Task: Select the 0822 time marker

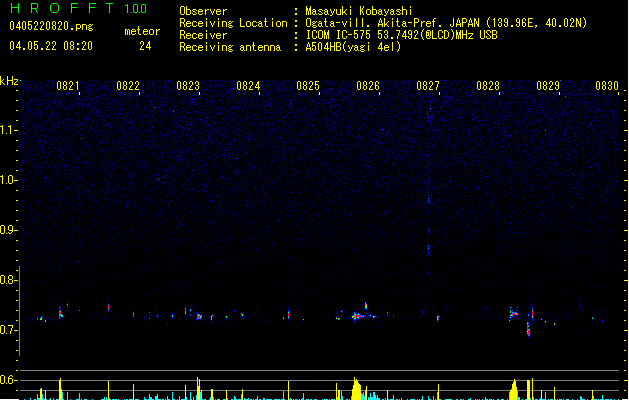Action: [128, 85]
